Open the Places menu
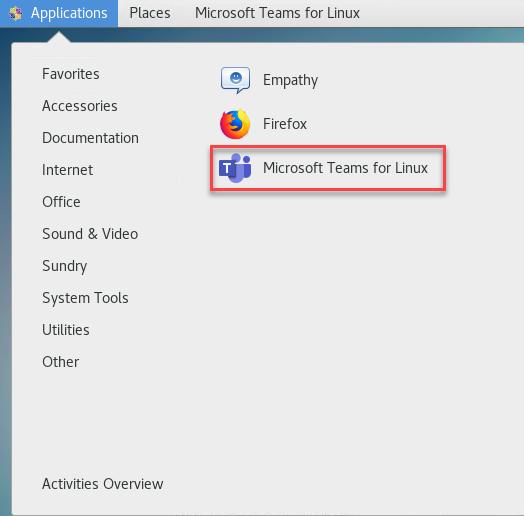Viewport: 524px width, 516px height. (x=150, y=13)
